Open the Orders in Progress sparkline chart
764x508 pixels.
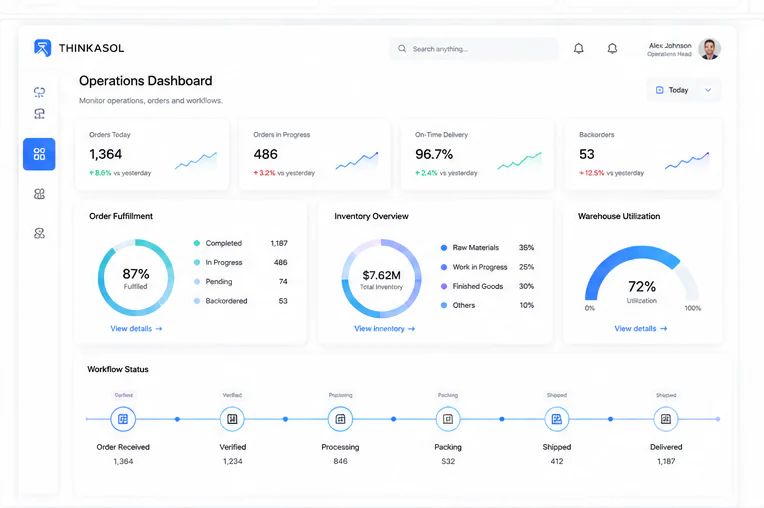[x=357, y=161]
